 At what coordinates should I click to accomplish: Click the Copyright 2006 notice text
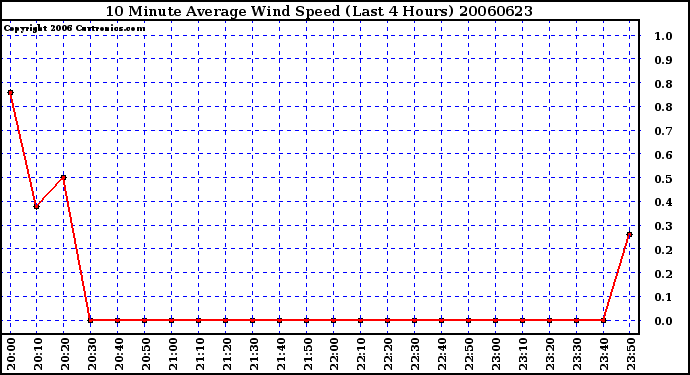tap(74, 29)
